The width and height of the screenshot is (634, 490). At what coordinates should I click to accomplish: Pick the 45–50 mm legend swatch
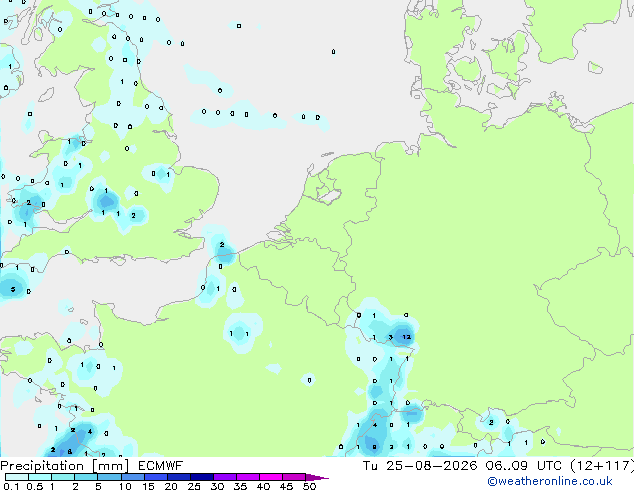click(x=294, y=477)
